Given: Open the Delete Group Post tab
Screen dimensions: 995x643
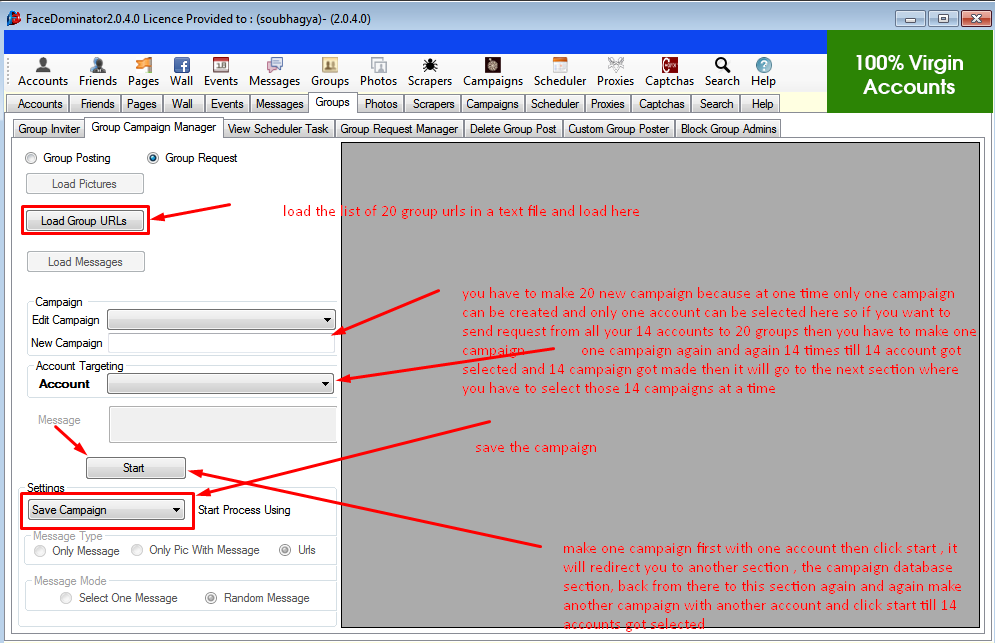Looking at the screenshot, I should 513,129.
